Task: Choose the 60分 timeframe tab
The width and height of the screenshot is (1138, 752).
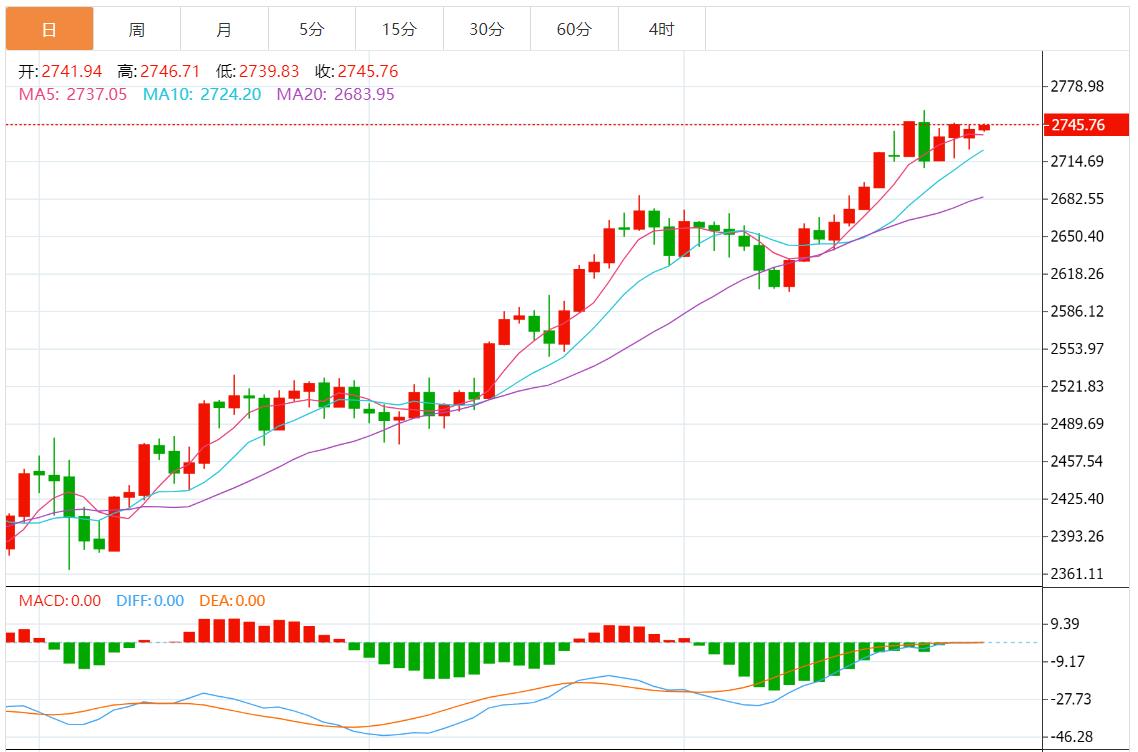Action: tap(574, 29)
